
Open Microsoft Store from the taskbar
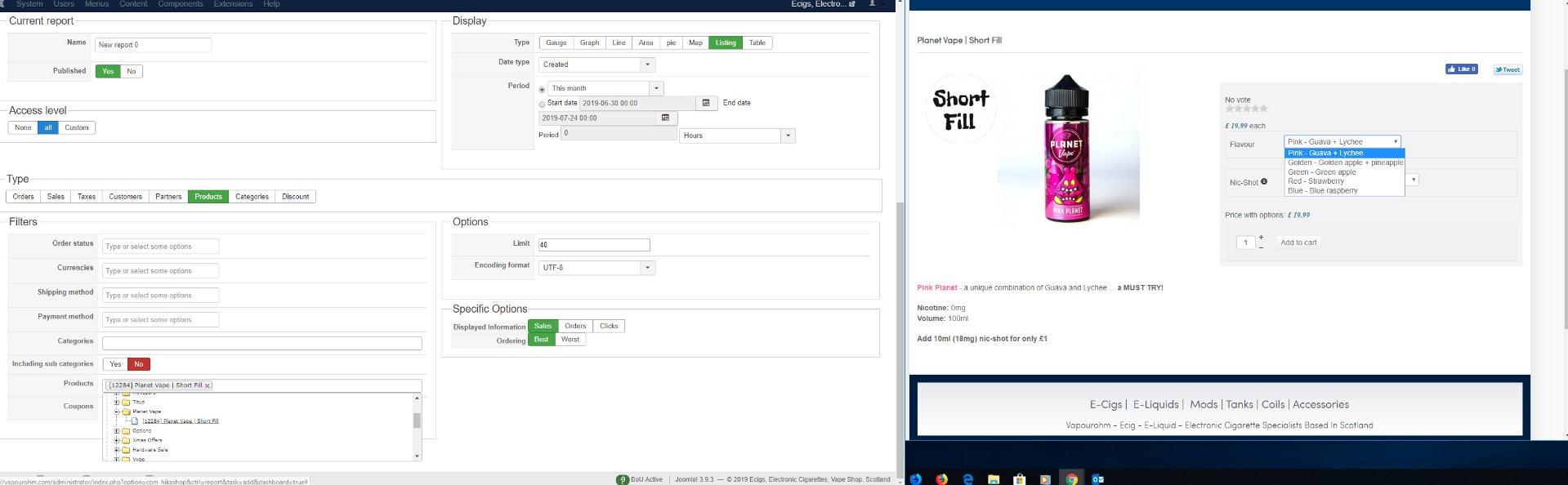(x=1020, y=479)
